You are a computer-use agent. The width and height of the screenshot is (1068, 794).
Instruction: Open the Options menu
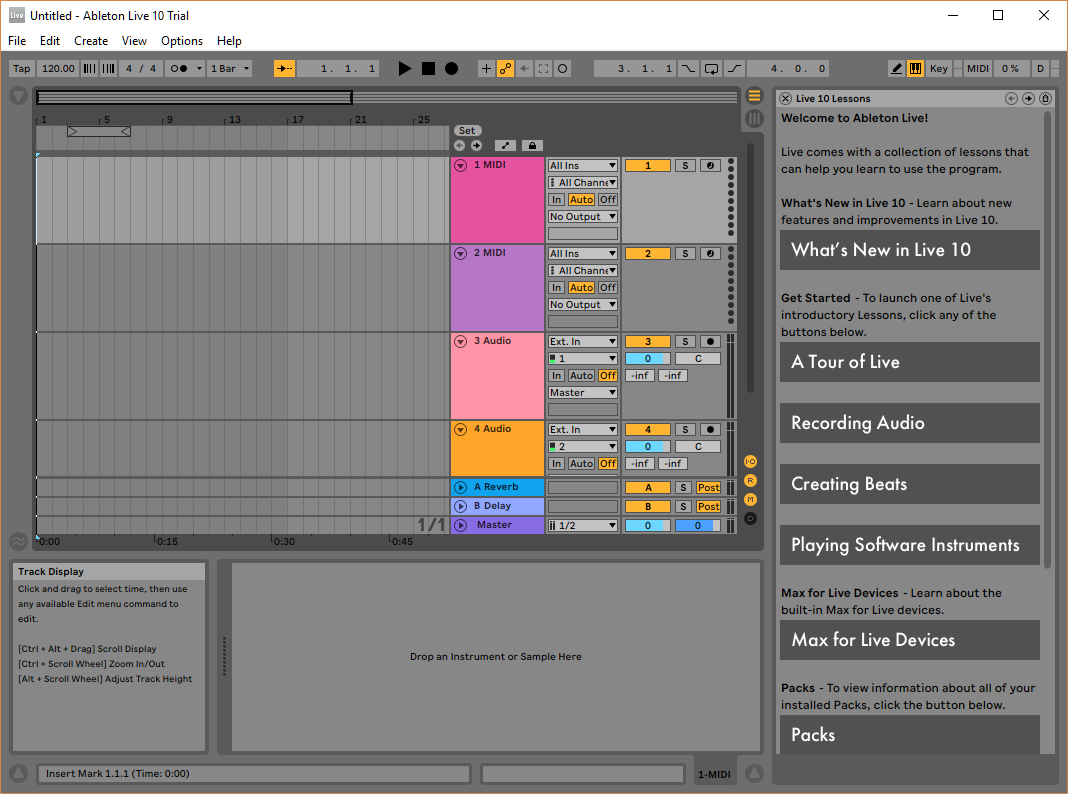tap(182, 41)
